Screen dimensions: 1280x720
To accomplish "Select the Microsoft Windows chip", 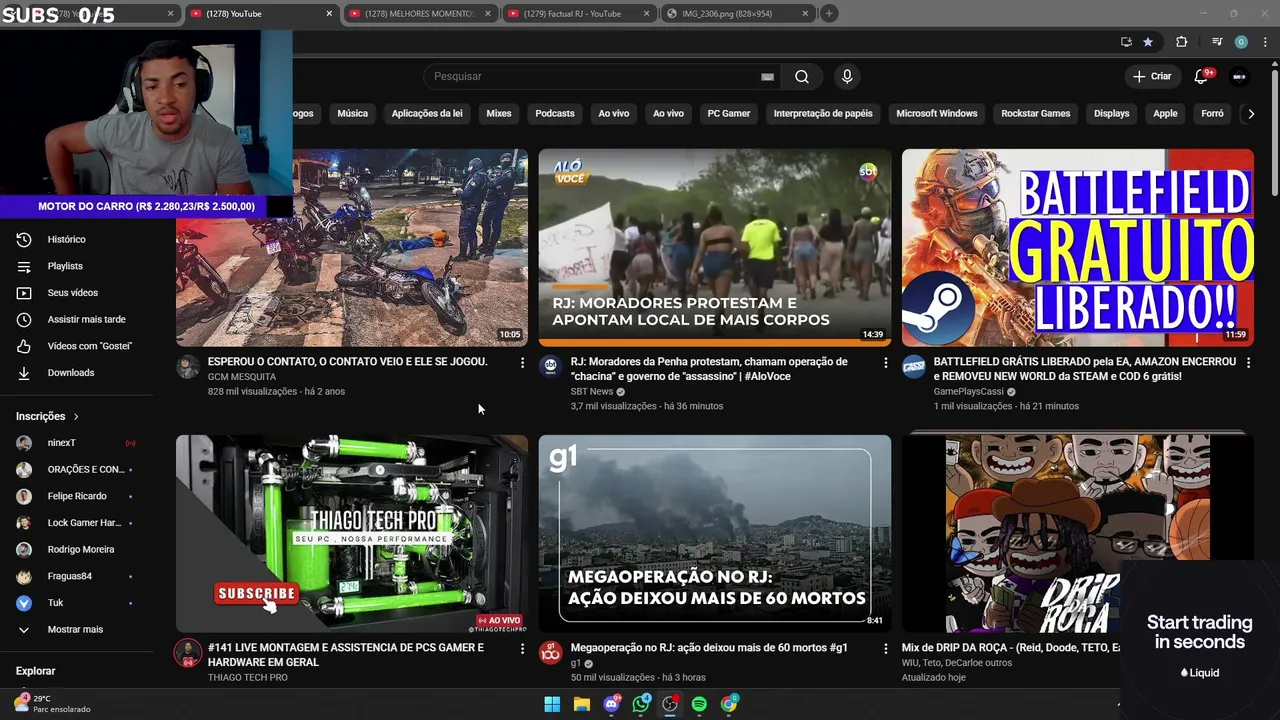I will tap(937, 114).
